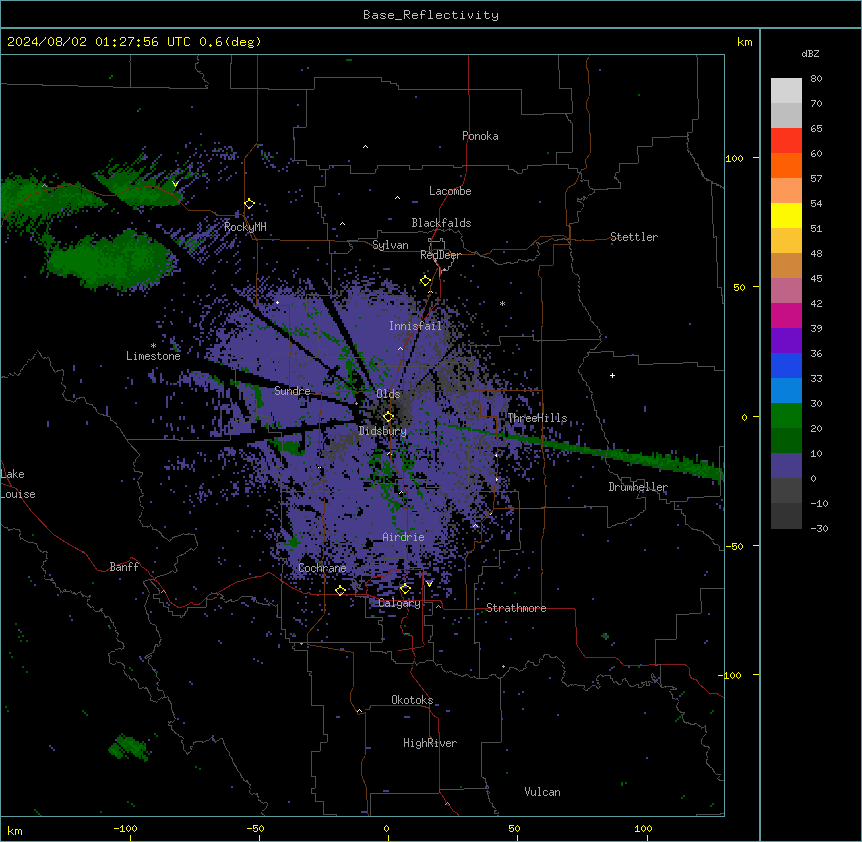Screen dimensions: 862x842
Task: Click the white asterisk above Limestone
Action: coord(153,346)
